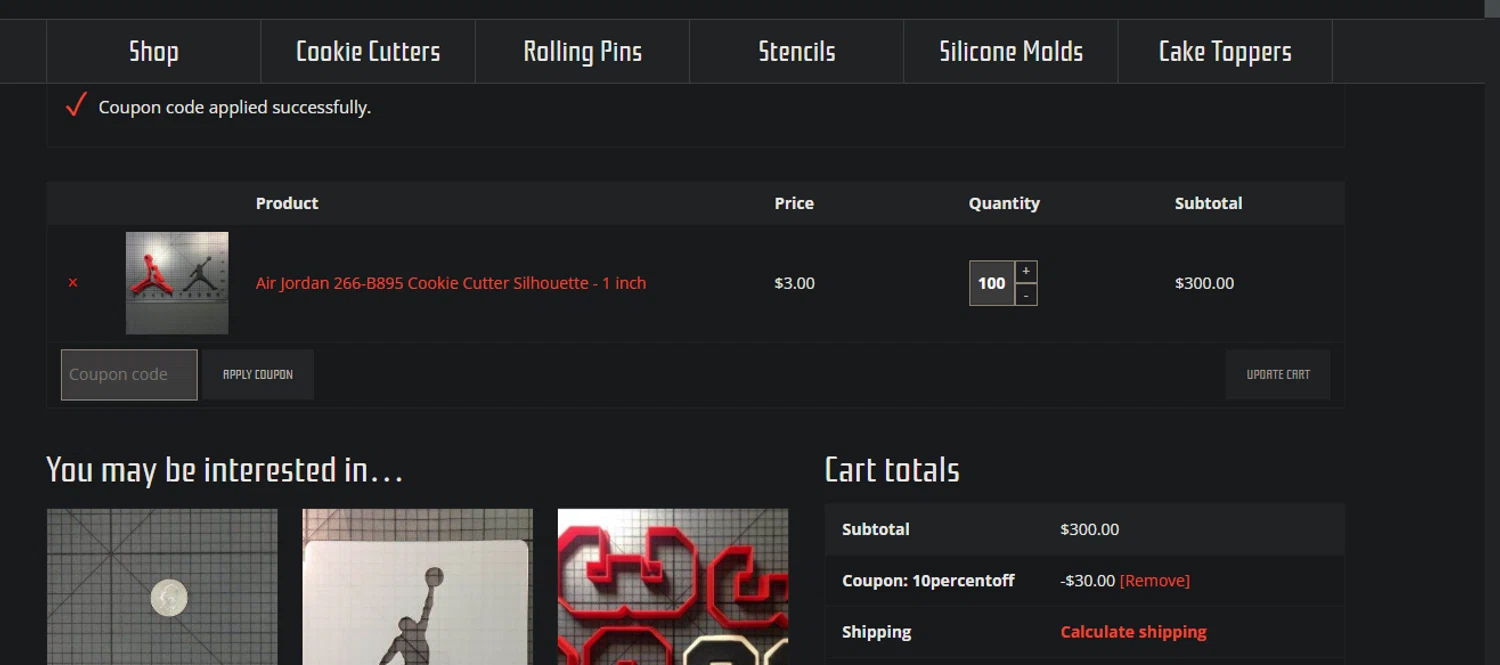This screenshot has width=1500, height=665.
Task: Open the red block letter cutters image
Action: pos(673,587)
